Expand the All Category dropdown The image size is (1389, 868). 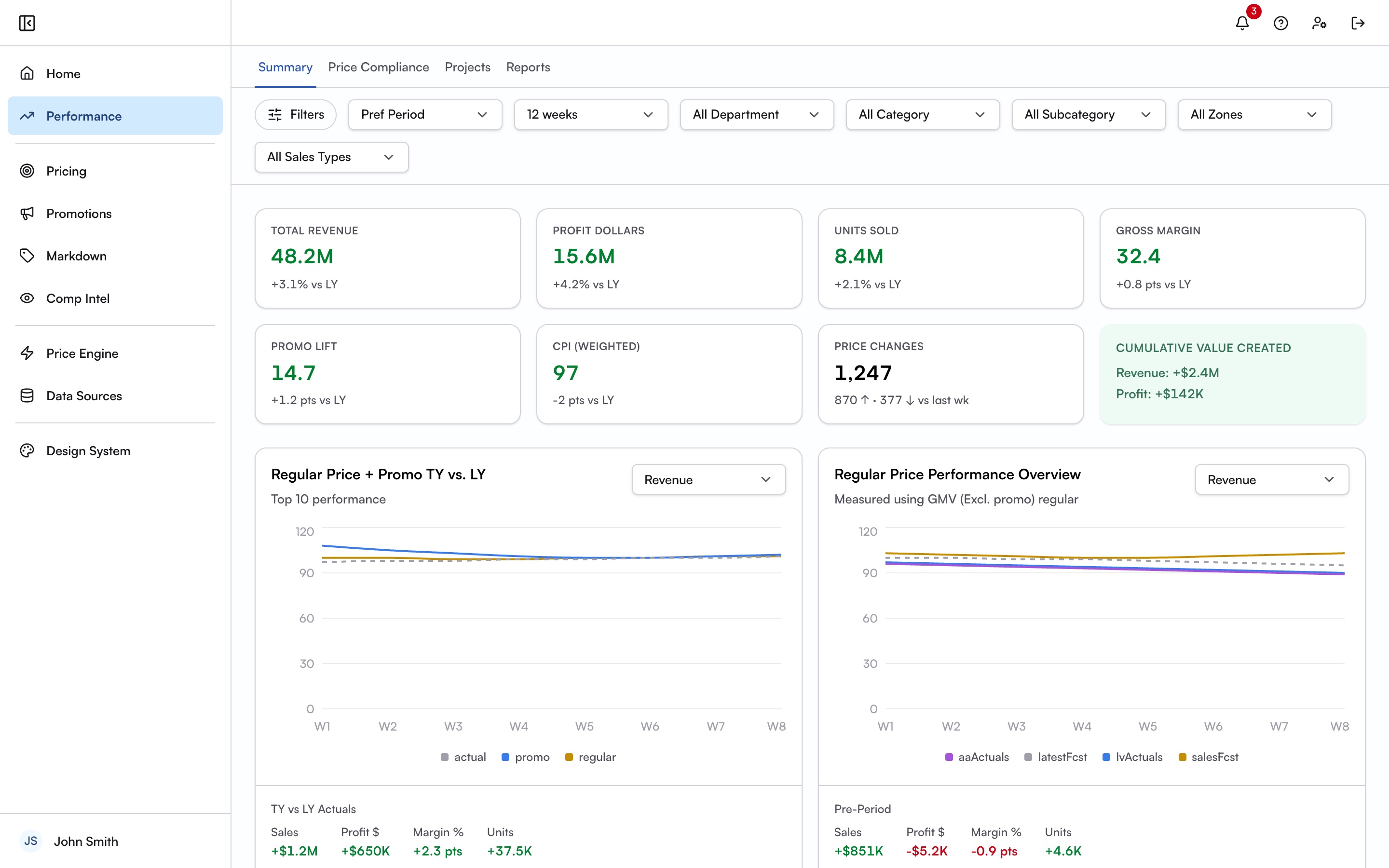(923, 115)
